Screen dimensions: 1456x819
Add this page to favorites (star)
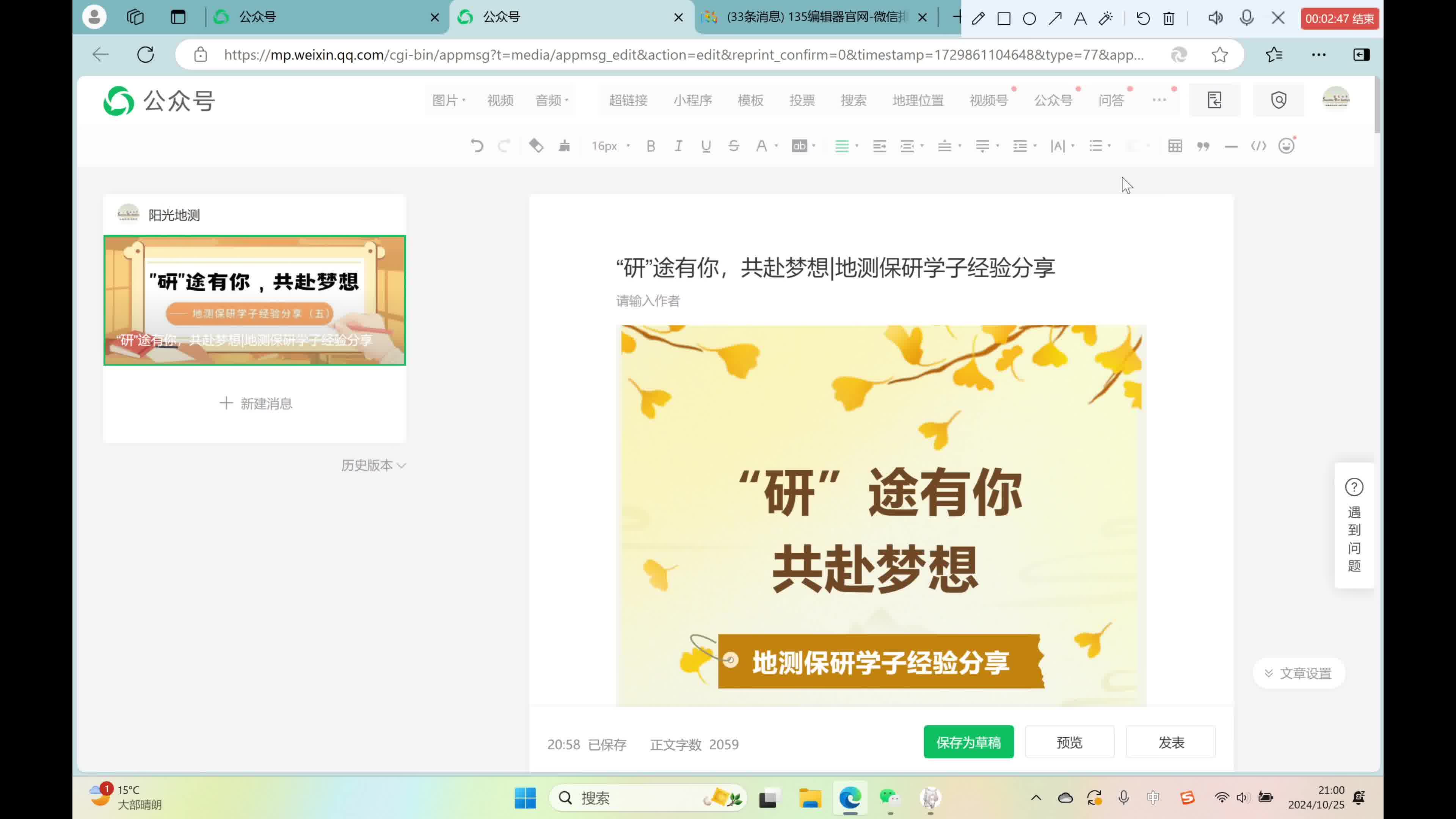tap(1220, 55)
